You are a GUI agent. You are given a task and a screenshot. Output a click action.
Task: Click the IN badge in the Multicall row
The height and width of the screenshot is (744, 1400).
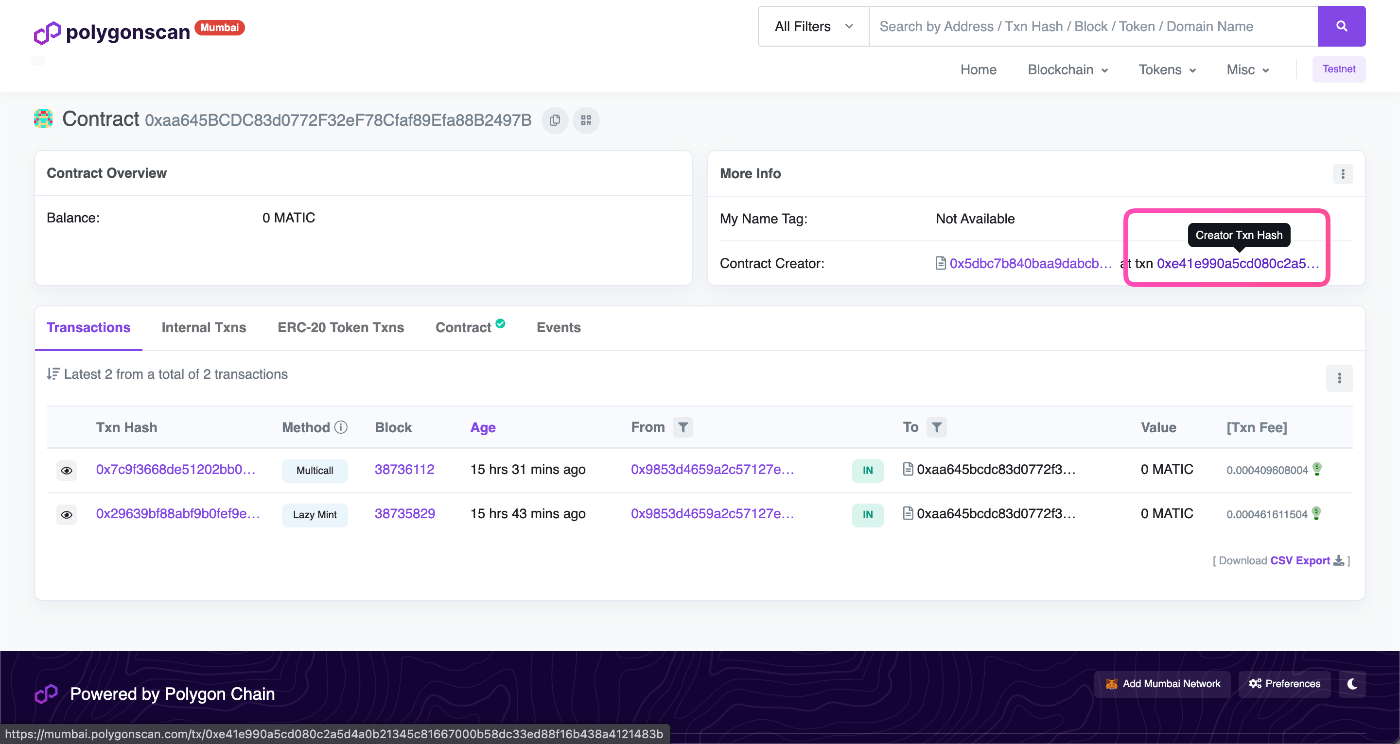point(868,470)
